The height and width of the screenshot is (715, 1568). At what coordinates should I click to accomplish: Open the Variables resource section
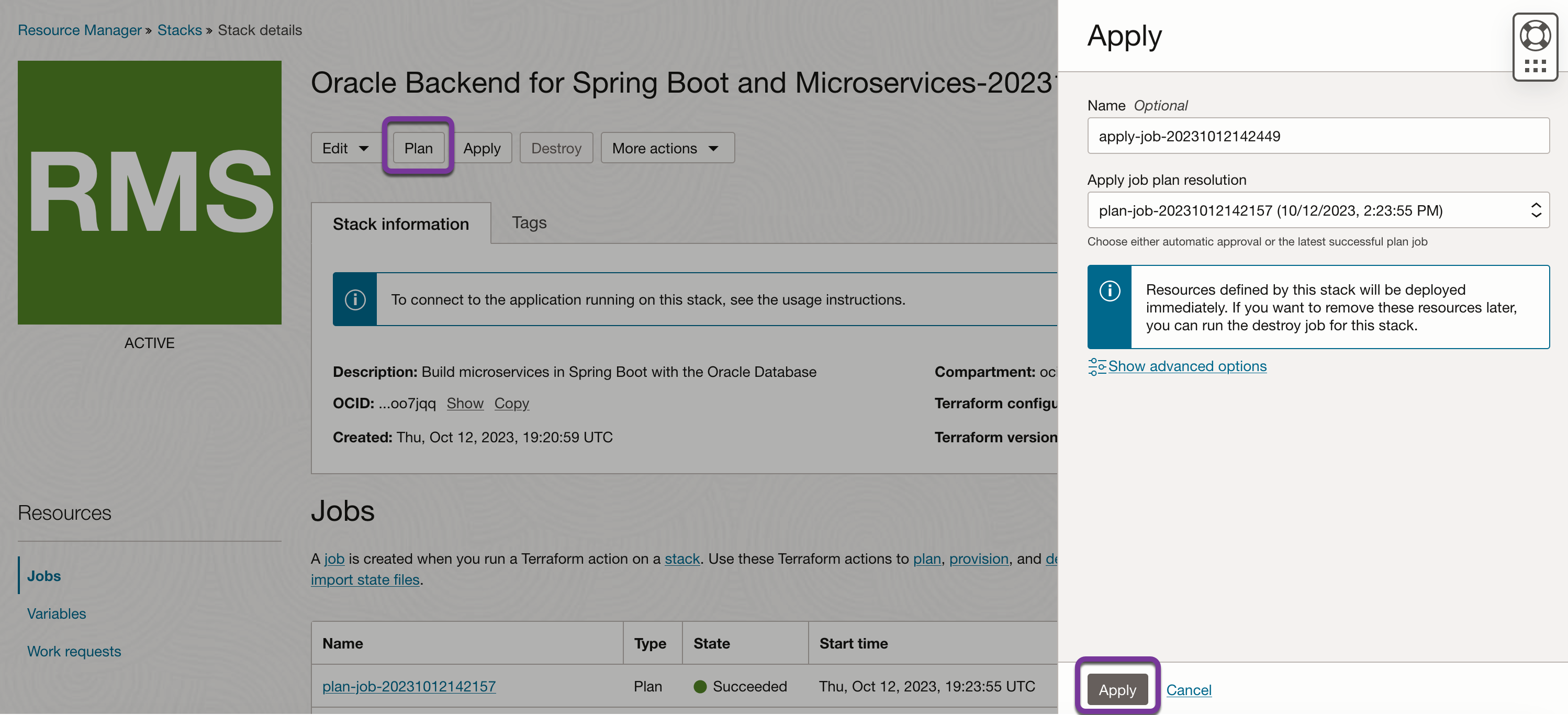tap(57, 613)
